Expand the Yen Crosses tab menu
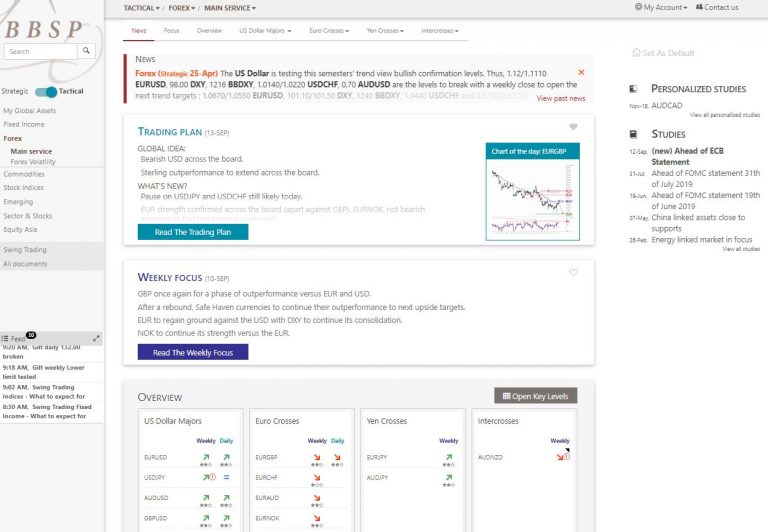 click(385, 30)
